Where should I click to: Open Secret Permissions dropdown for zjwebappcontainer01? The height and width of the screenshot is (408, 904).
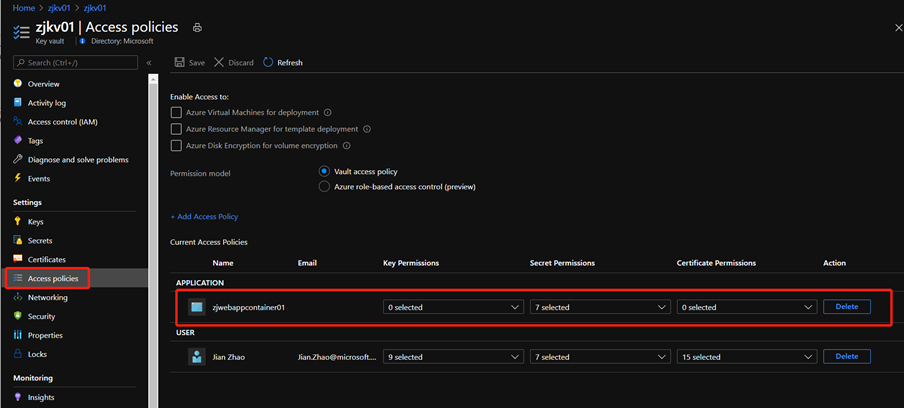click(x=600, y=307)
